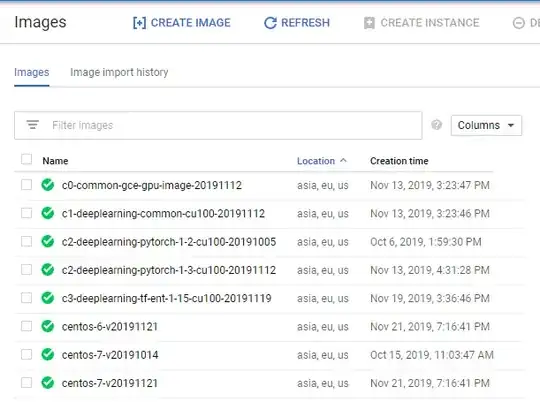Check the c2-deeplearning-pytorch-1-3-cu100-20191112 row box
The width and height of the screenshot is (540, 402).
(x=27, y=269)
